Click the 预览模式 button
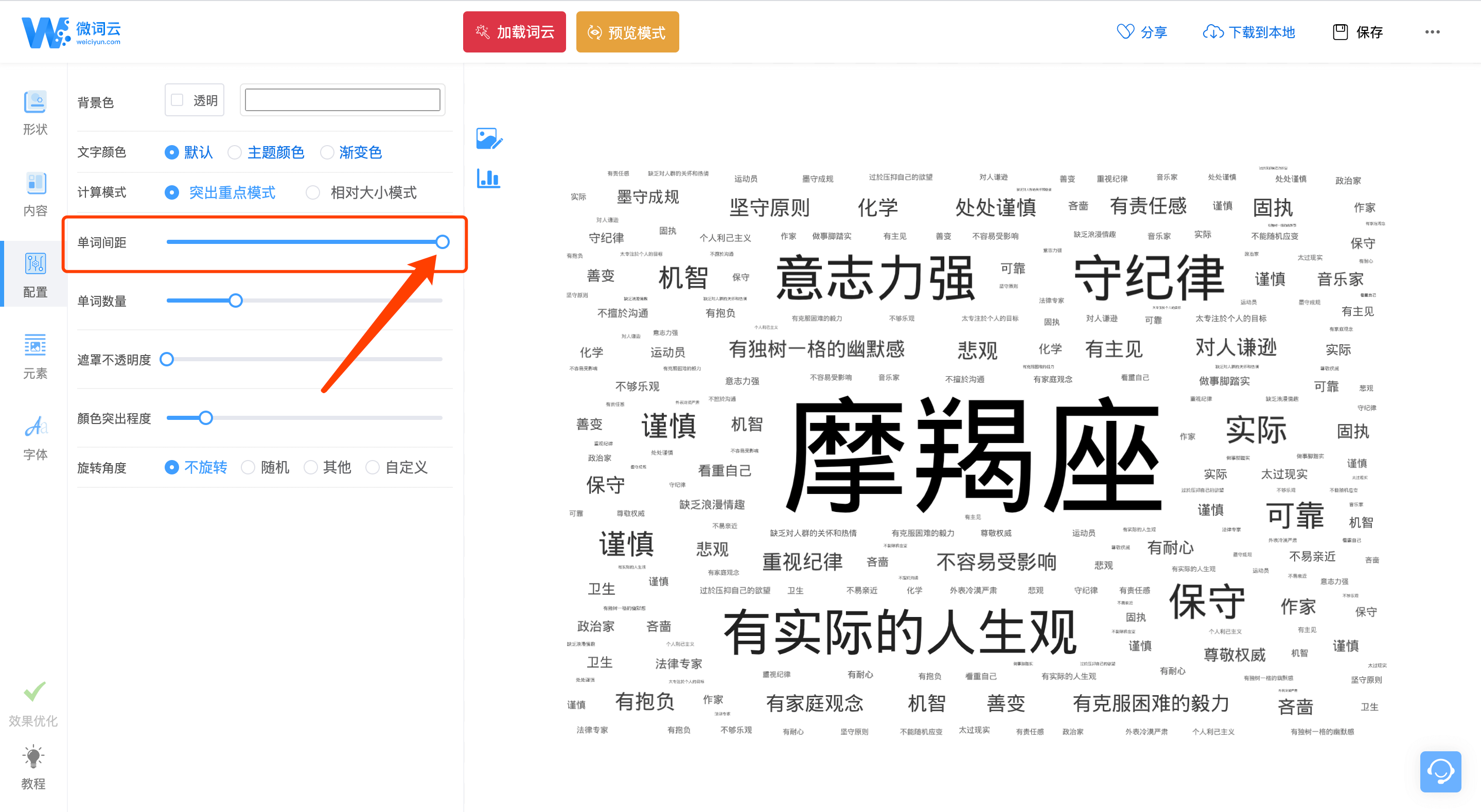The height and width of the screenshot is (812, 1481). [627, 32]
